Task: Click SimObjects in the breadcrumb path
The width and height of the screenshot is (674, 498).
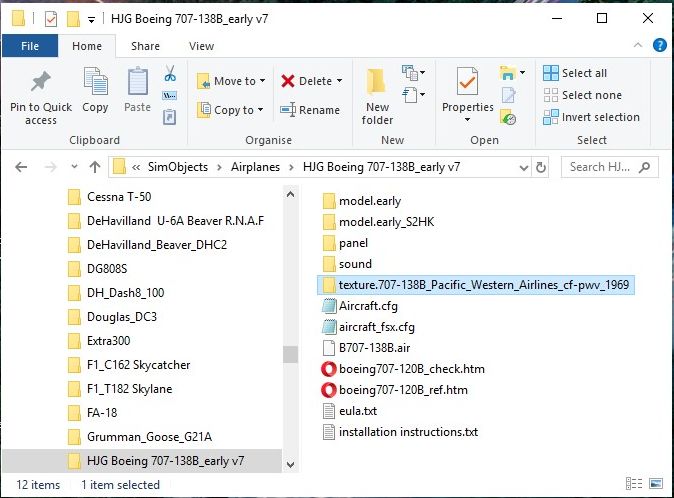Action: [178, 167]
